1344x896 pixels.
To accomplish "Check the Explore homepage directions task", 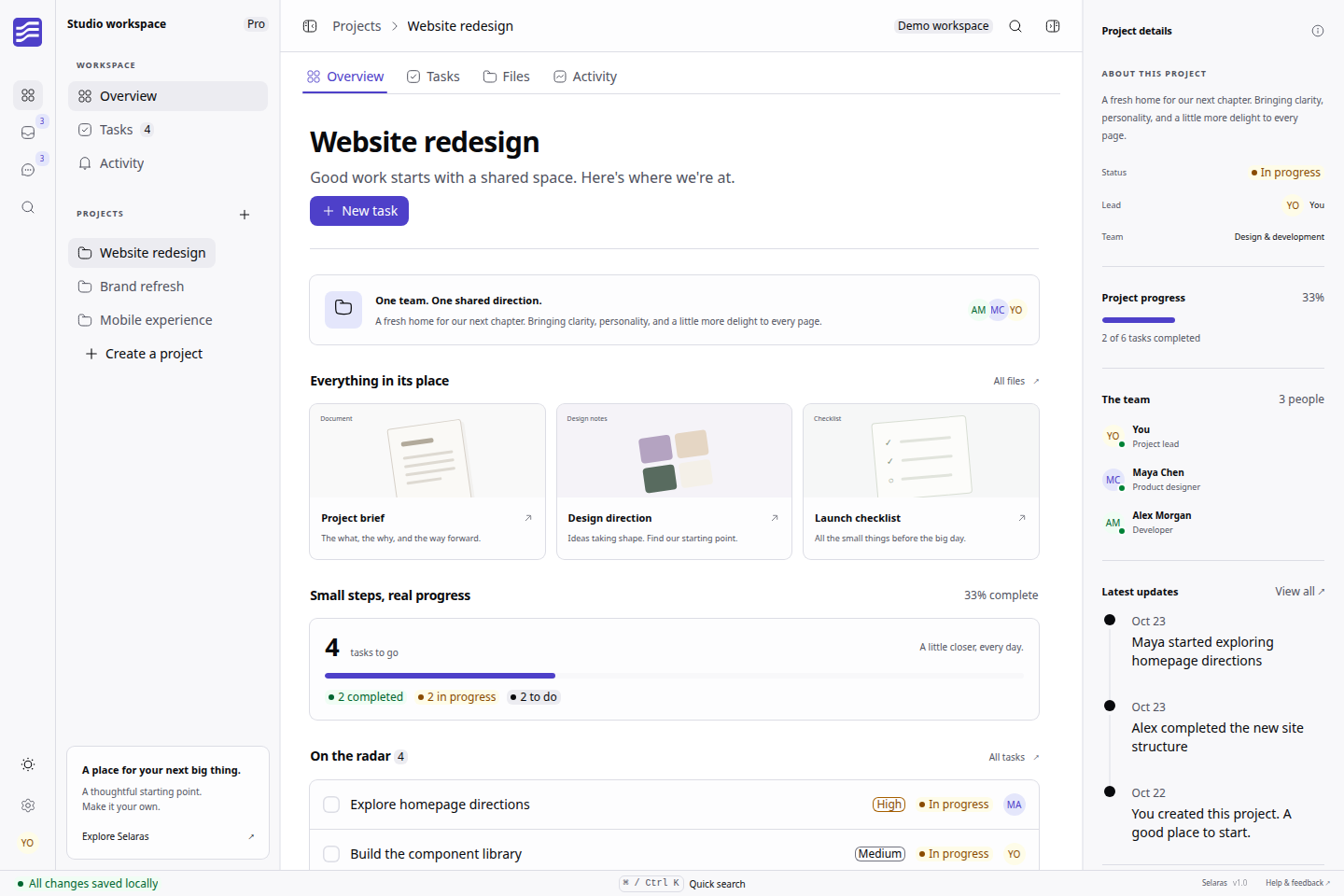I will (x=331, y=805).
